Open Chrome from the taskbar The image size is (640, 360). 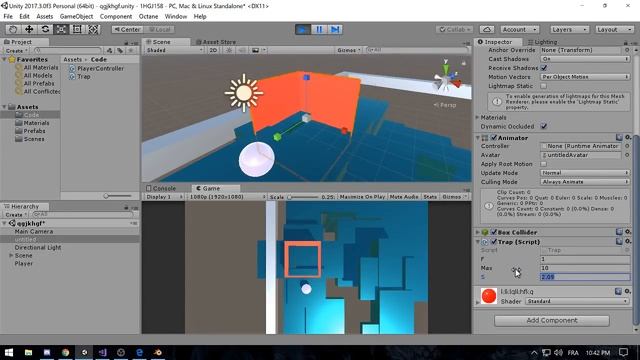coord(65,352)
